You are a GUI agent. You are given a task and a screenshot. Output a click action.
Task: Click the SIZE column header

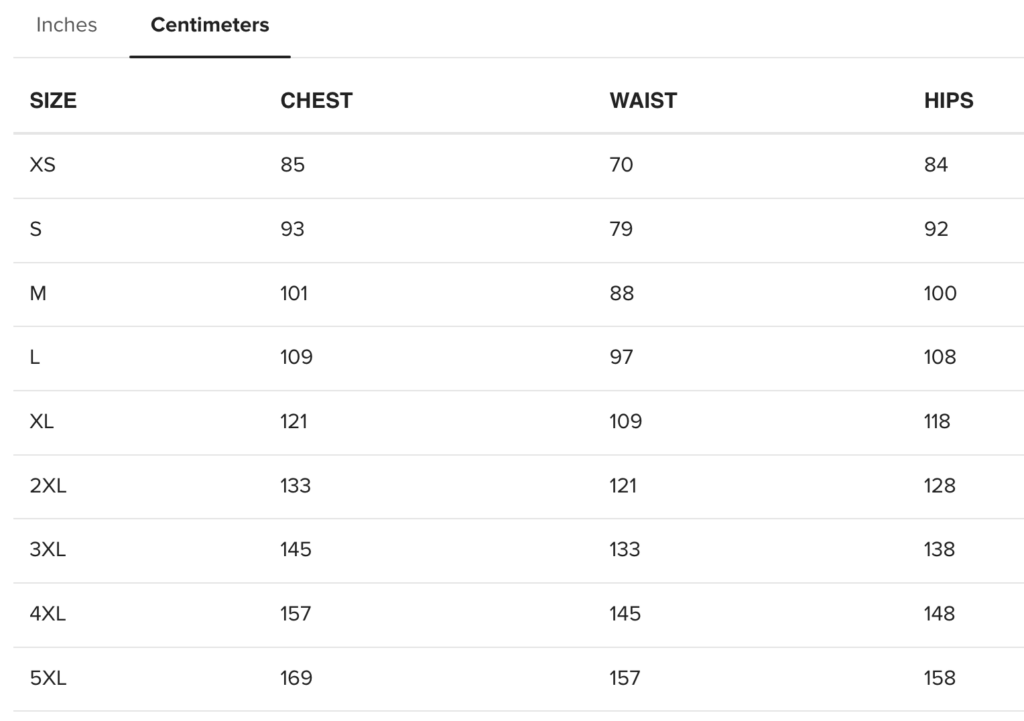[x=53, y=100]
